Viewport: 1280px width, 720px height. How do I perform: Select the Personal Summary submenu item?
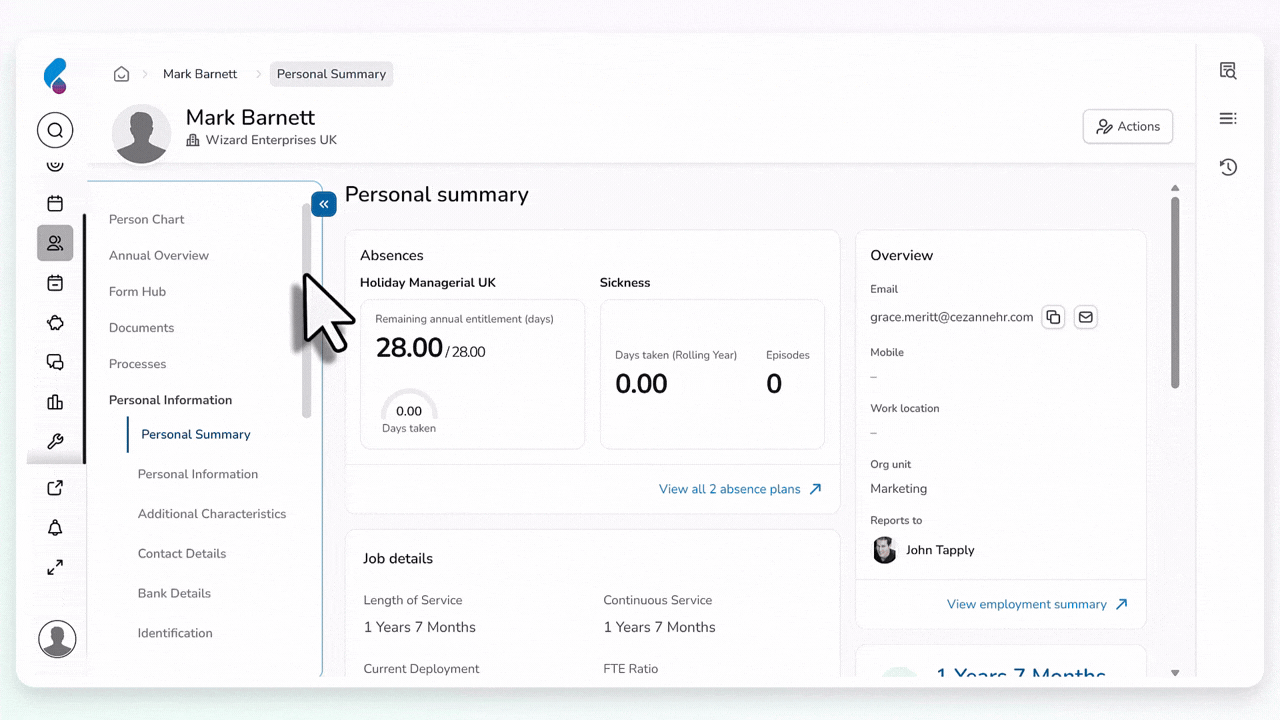[196, 434]
